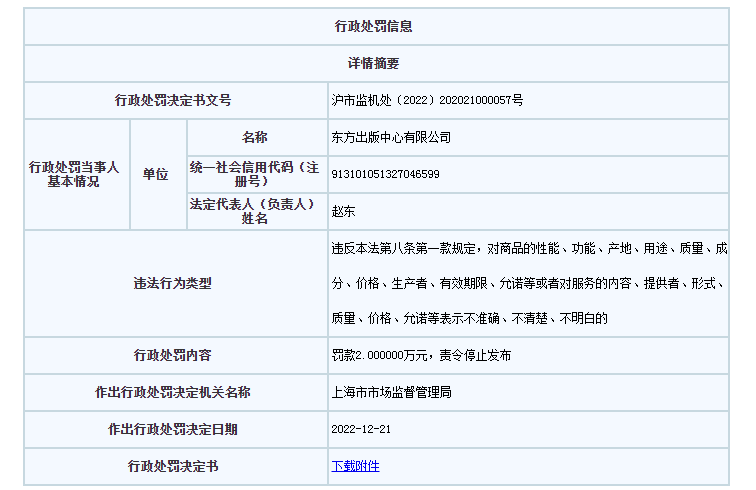Open the 下载附件 download link
Screen dimensions: 756x490
click(355, 466)
